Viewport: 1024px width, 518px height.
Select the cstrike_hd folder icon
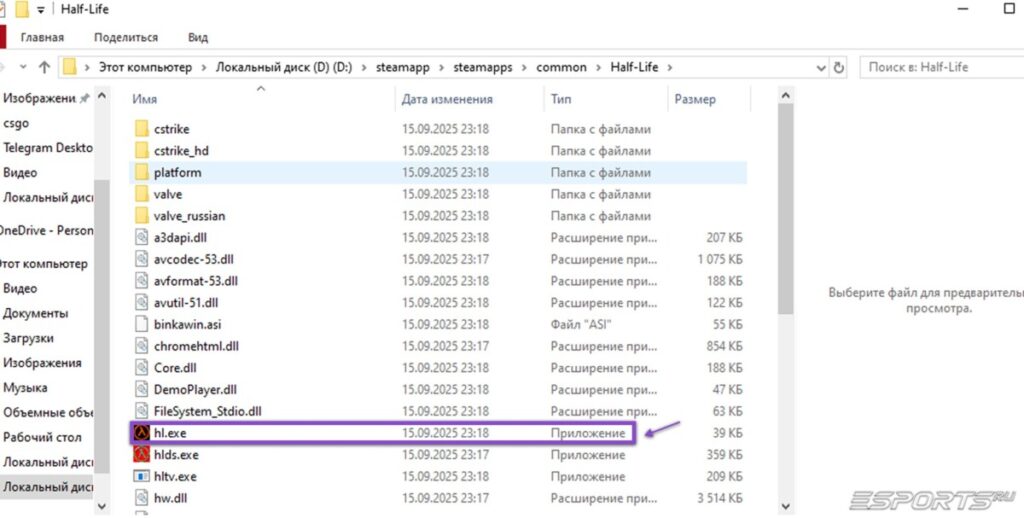pos(142,151)
